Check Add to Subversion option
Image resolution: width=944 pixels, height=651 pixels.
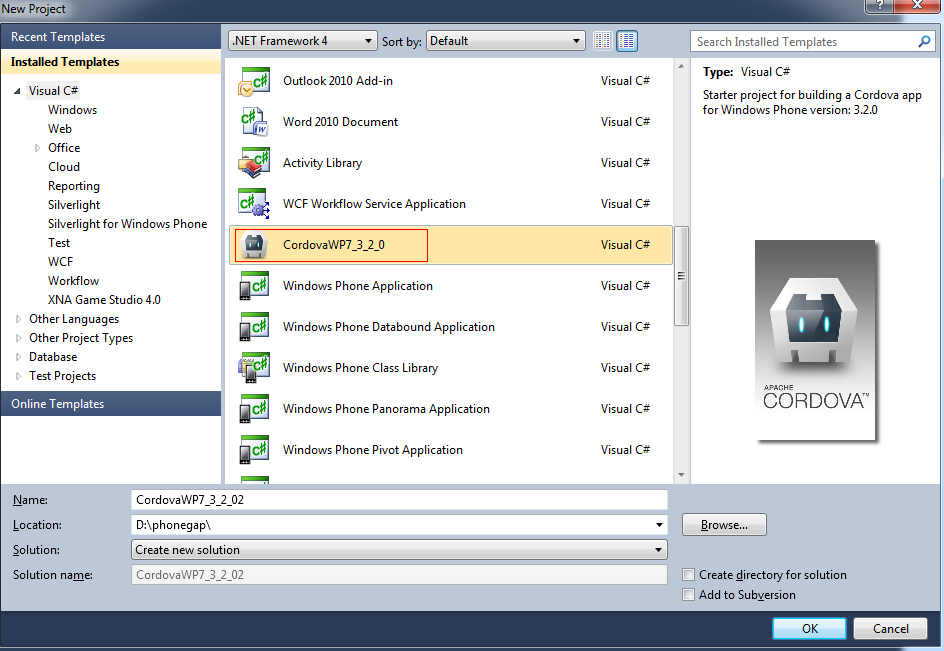(688, 594)
